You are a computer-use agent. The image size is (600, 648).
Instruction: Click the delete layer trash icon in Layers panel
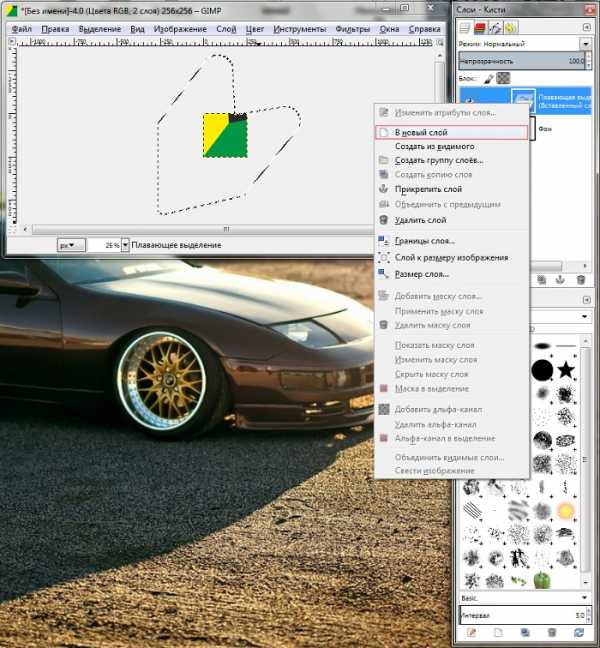tap(581, 280)
